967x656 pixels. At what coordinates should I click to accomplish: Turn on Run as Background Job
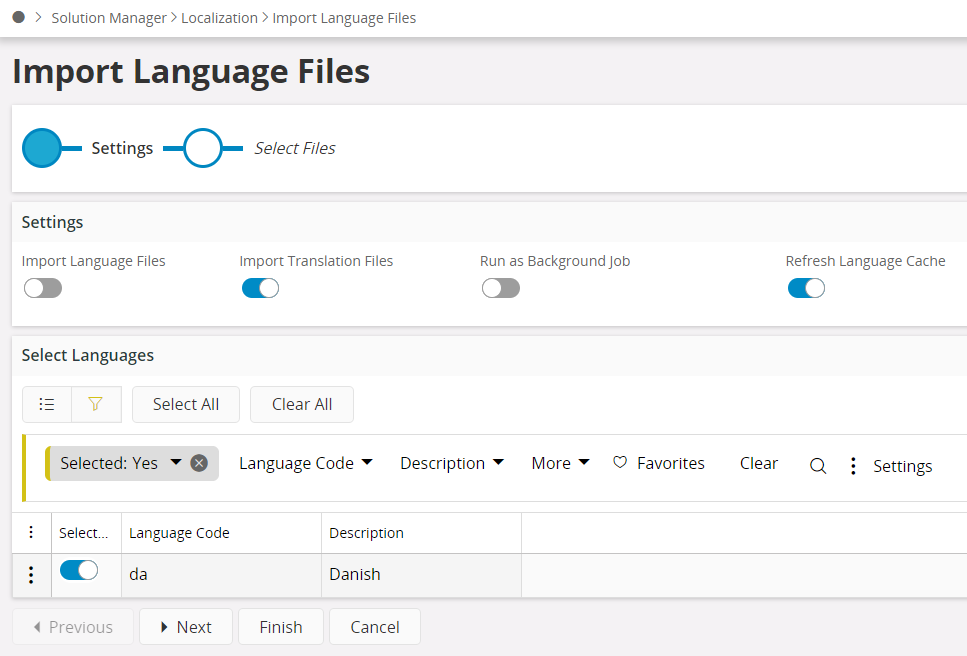(x=500, y=288)
